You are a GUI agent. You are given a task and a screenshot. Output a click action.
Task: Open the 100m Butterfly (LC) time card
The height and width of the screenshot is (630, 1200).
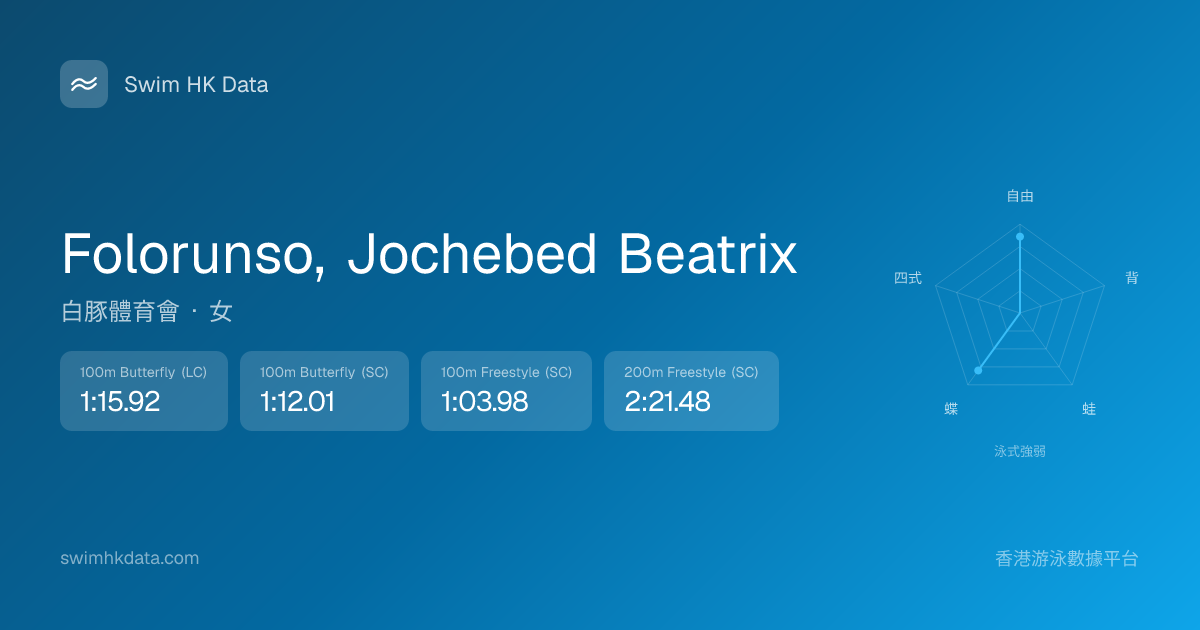point(144,391)
